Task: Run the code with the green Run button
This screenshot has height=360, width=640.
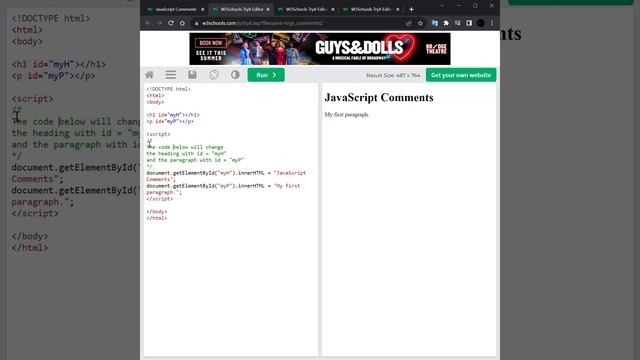Action: click(266, 75)
